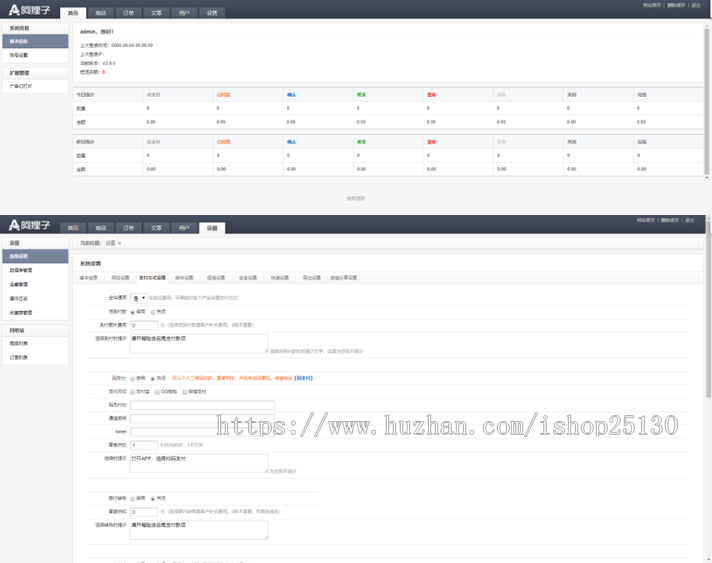The width and height of the screenshot is (712, 563).
Task: Select 产品幻灯片 in the dashboard sidebar
Action: point(35,86)
